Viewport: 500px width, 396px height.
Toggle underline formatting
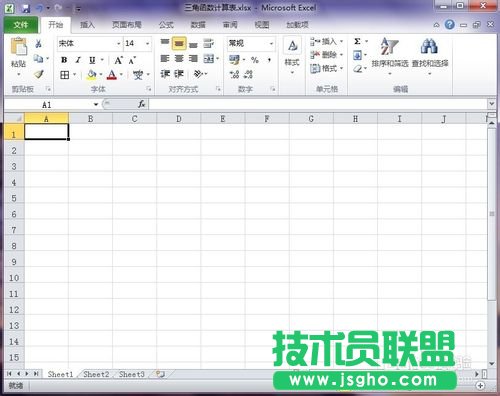(92, 60)
